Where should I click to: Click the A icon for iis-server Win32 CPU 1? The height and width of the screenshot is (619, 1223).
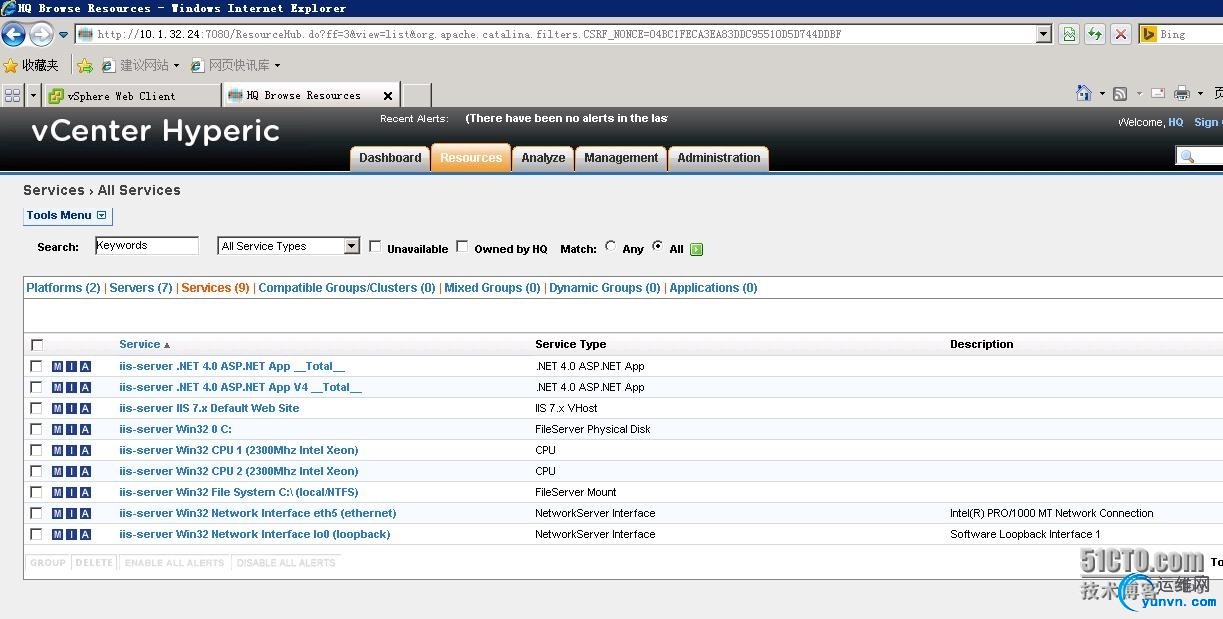(85, 450)
